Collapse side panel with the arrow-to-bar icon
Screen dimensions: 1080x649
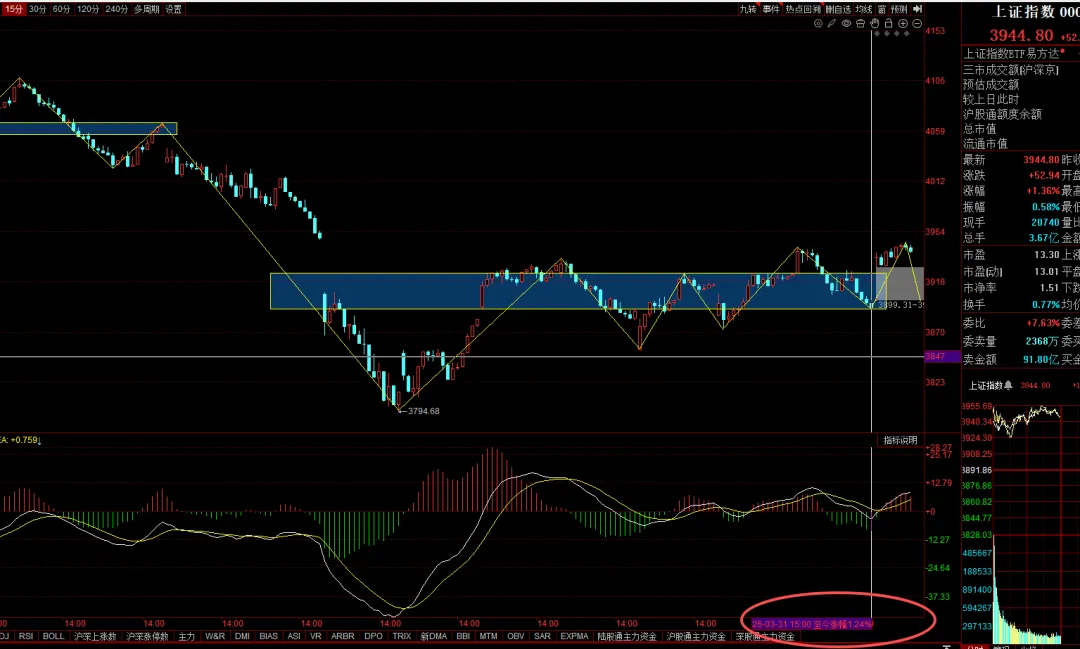coord(917,9)
